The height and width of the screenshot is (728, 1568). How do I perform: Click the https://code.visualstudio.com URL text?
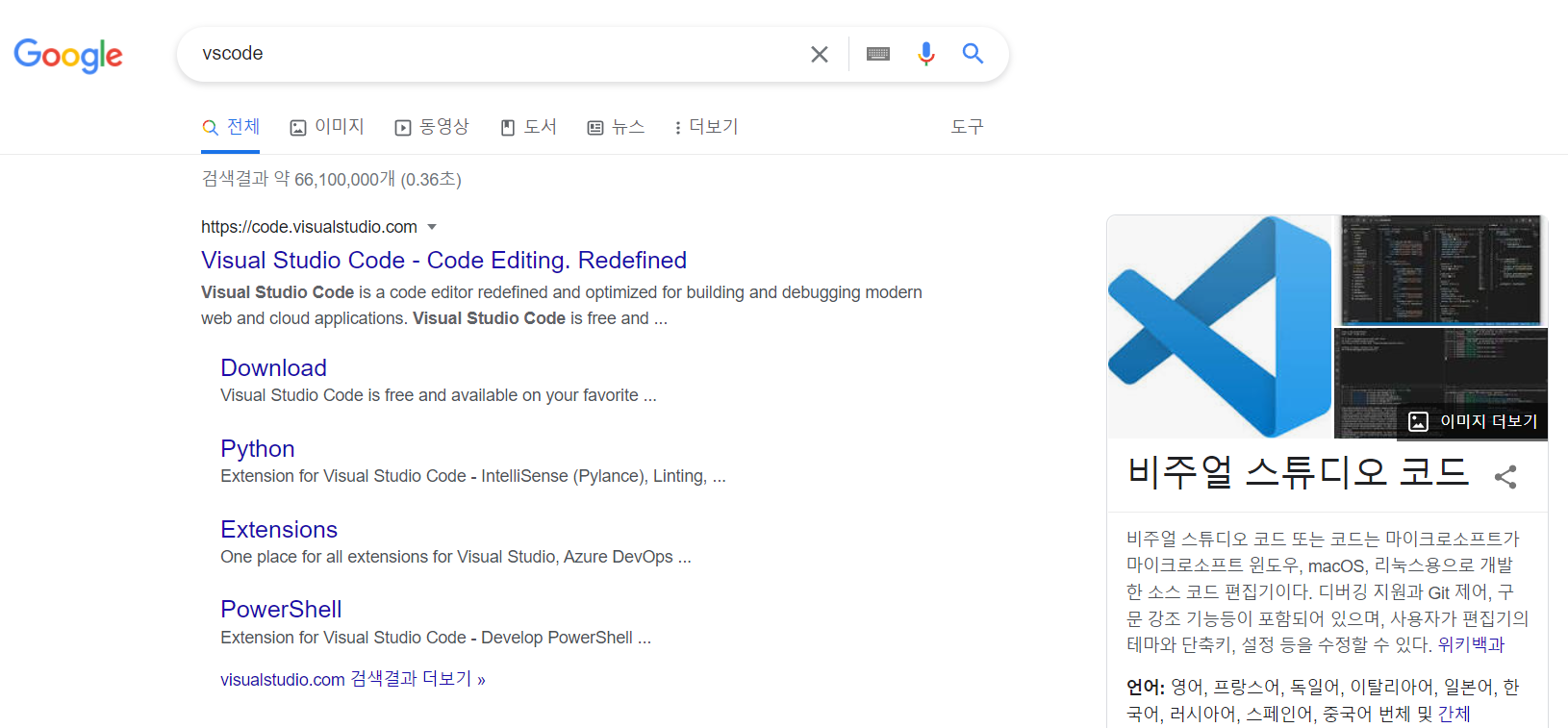tap(309, 227)
